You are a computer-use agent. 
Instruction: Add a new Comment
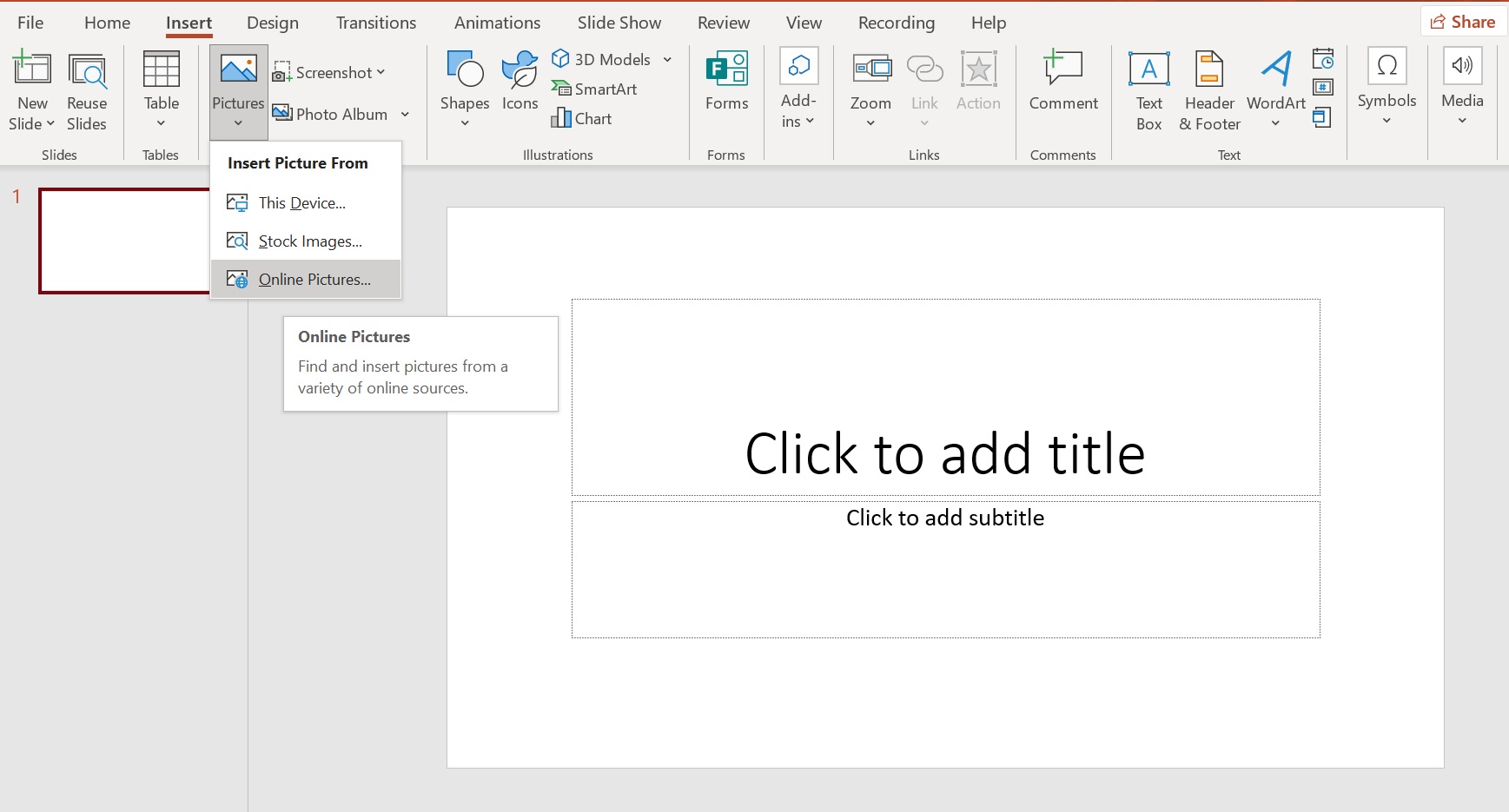1062,83
